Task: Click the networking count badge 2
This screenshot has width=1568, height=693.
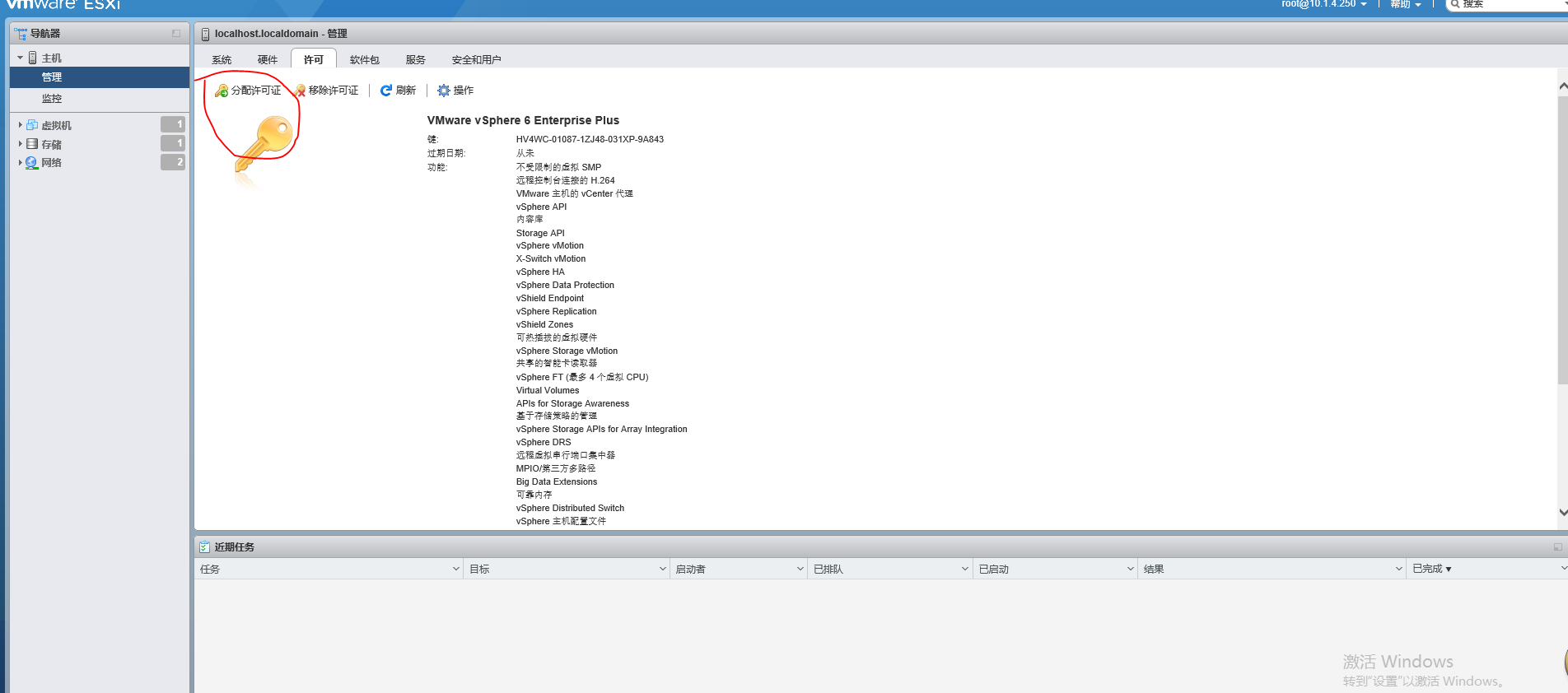Action: [x=173, y=162]
